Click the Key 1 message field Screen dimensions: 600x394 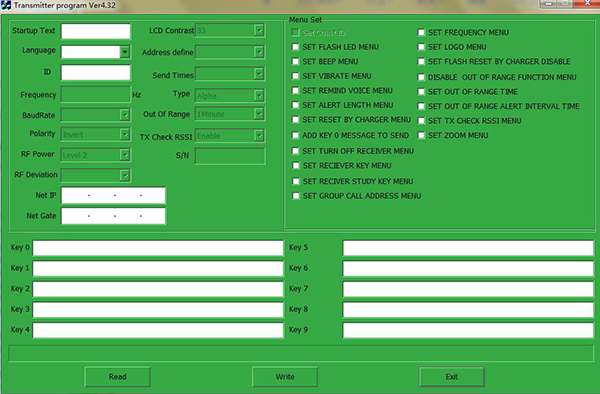158,269
